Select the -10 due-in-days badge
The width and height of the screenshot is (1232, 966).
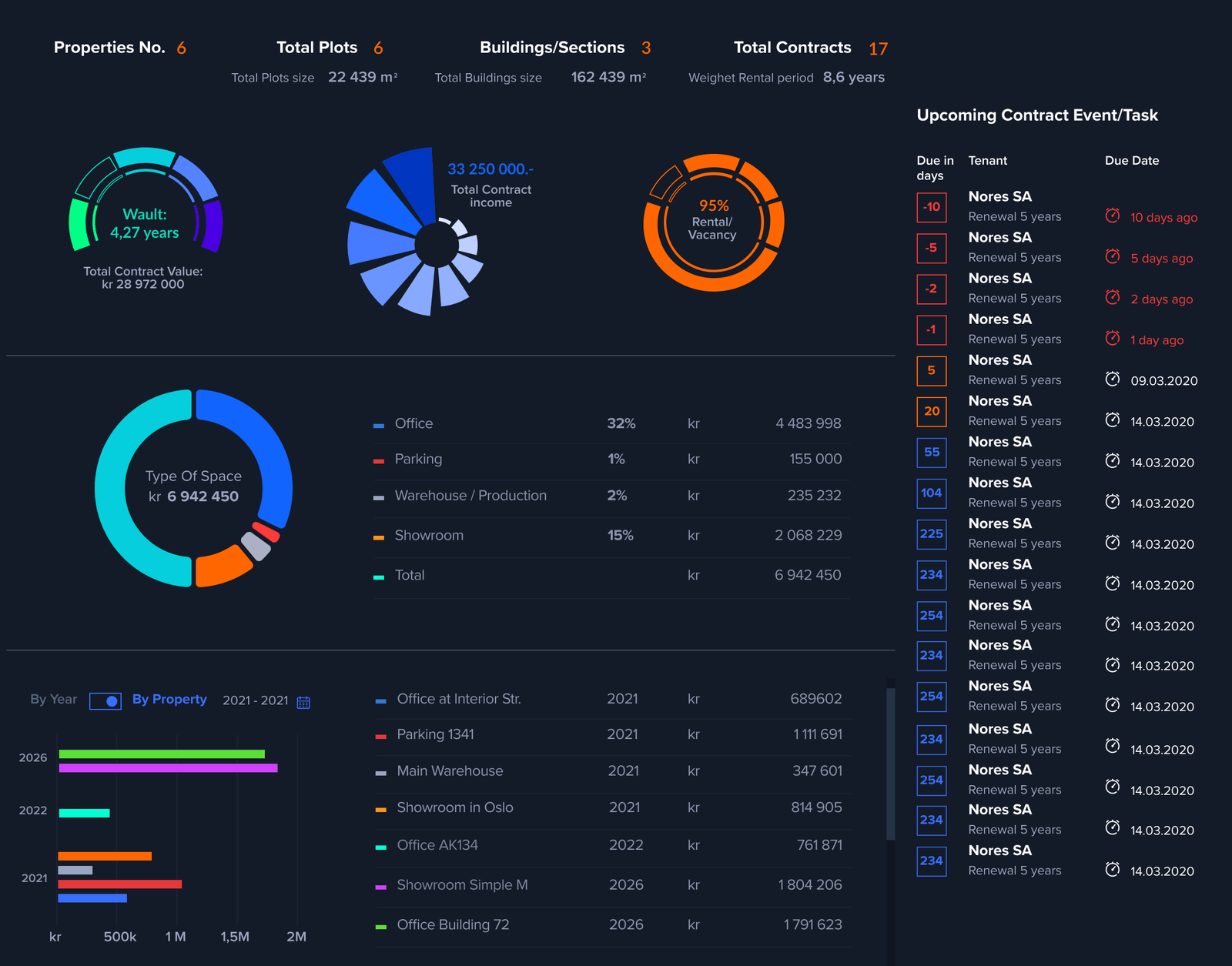[x=932, y=207]
